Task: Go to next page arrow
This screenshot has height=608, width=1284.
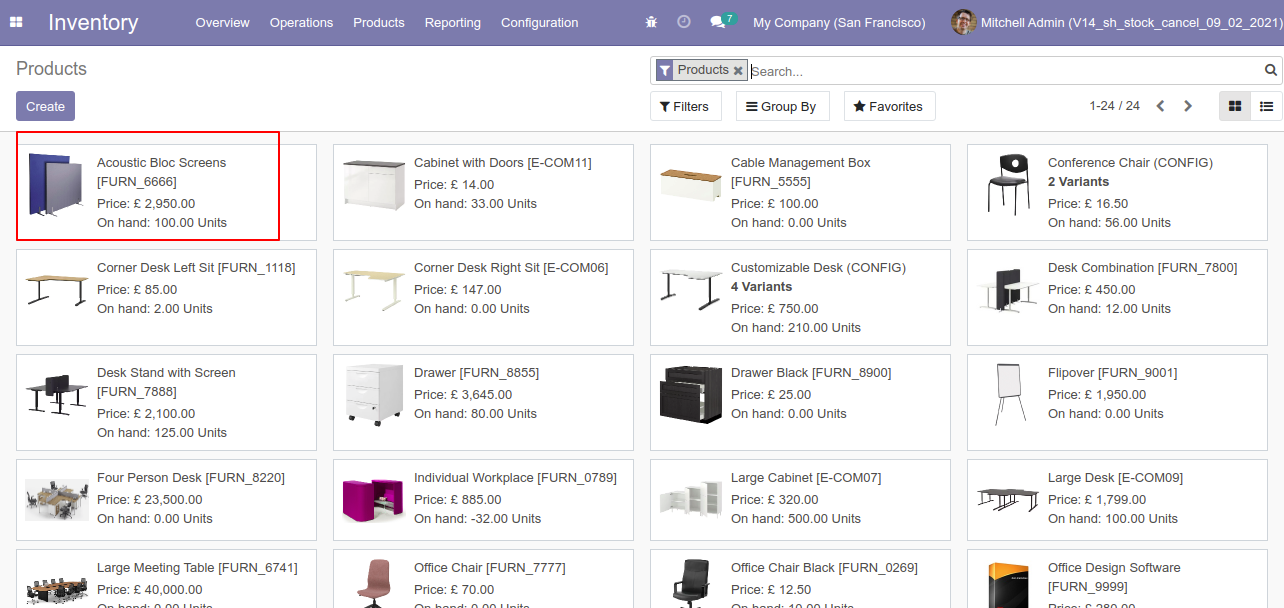Action: [x=1188, y=106]
